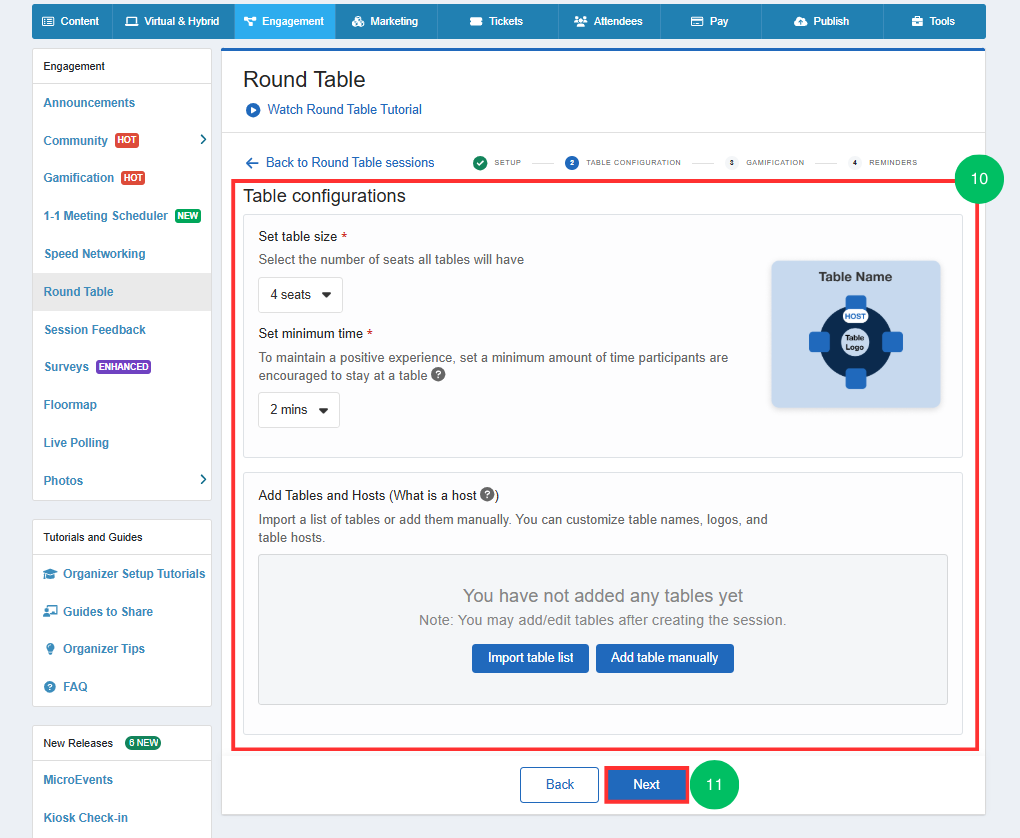Click the Back button
Viewport: 1020px width, 838px height.
tap(559, 785)
